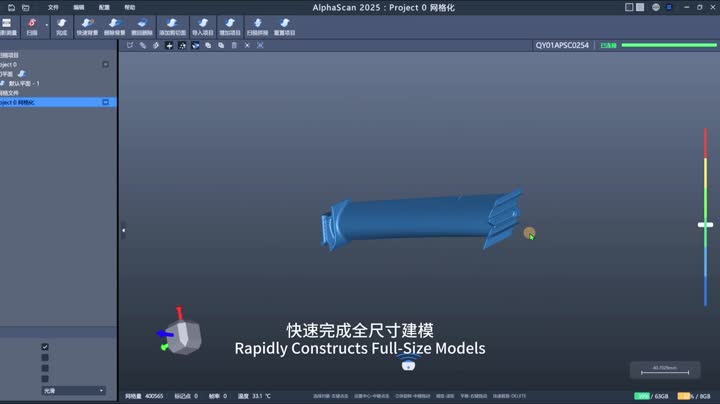
Task: Click the blue 3D scanned part model
Action: coord(422,219)
